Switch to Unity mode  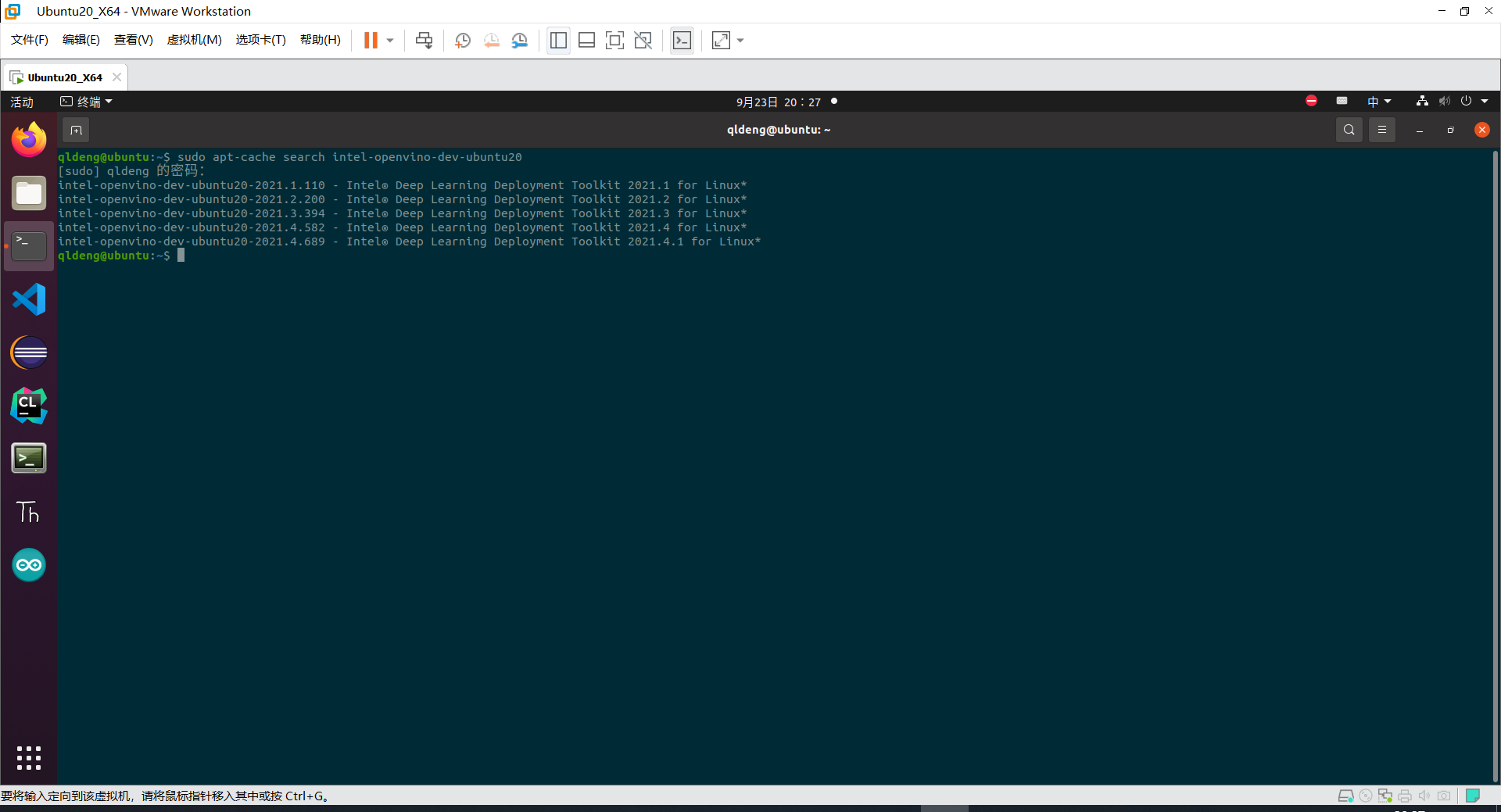pyautogui.click(x=643, y=41)
